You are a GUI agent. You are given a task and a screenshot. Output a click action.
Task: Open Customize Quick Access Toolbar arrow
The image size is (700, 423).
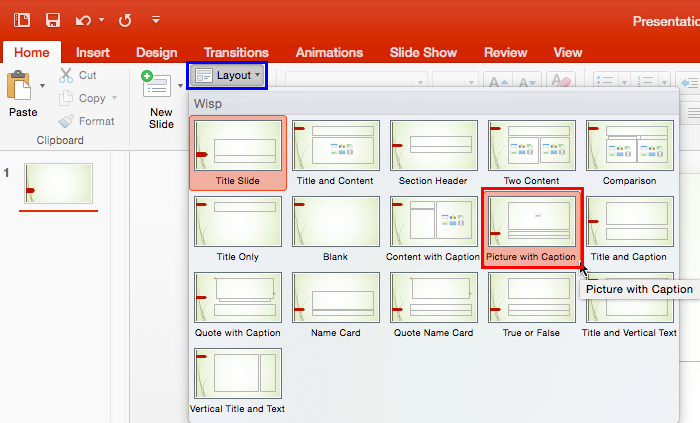pos(156,19)
